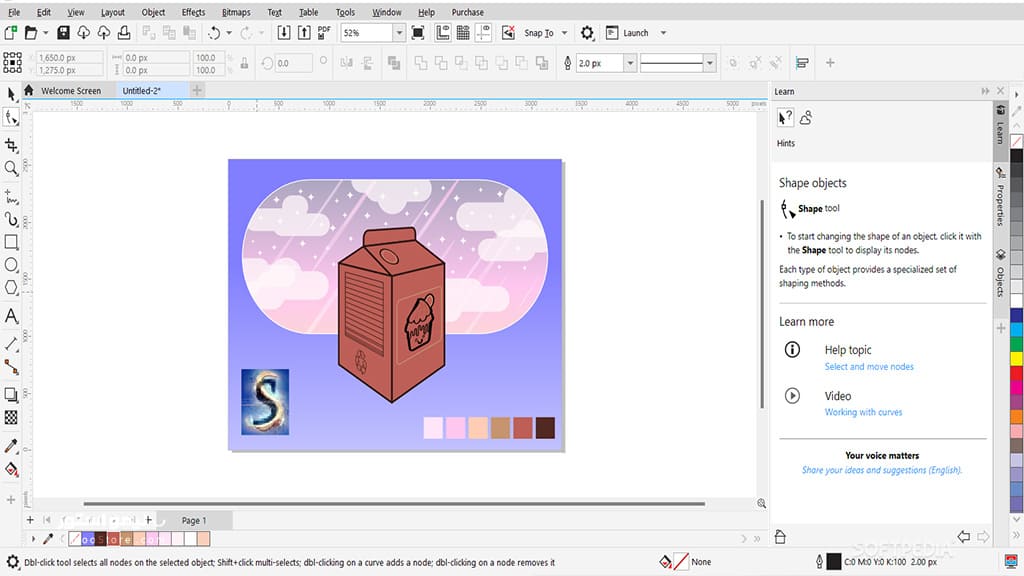Select the Polygon tool

pos(11,287)
